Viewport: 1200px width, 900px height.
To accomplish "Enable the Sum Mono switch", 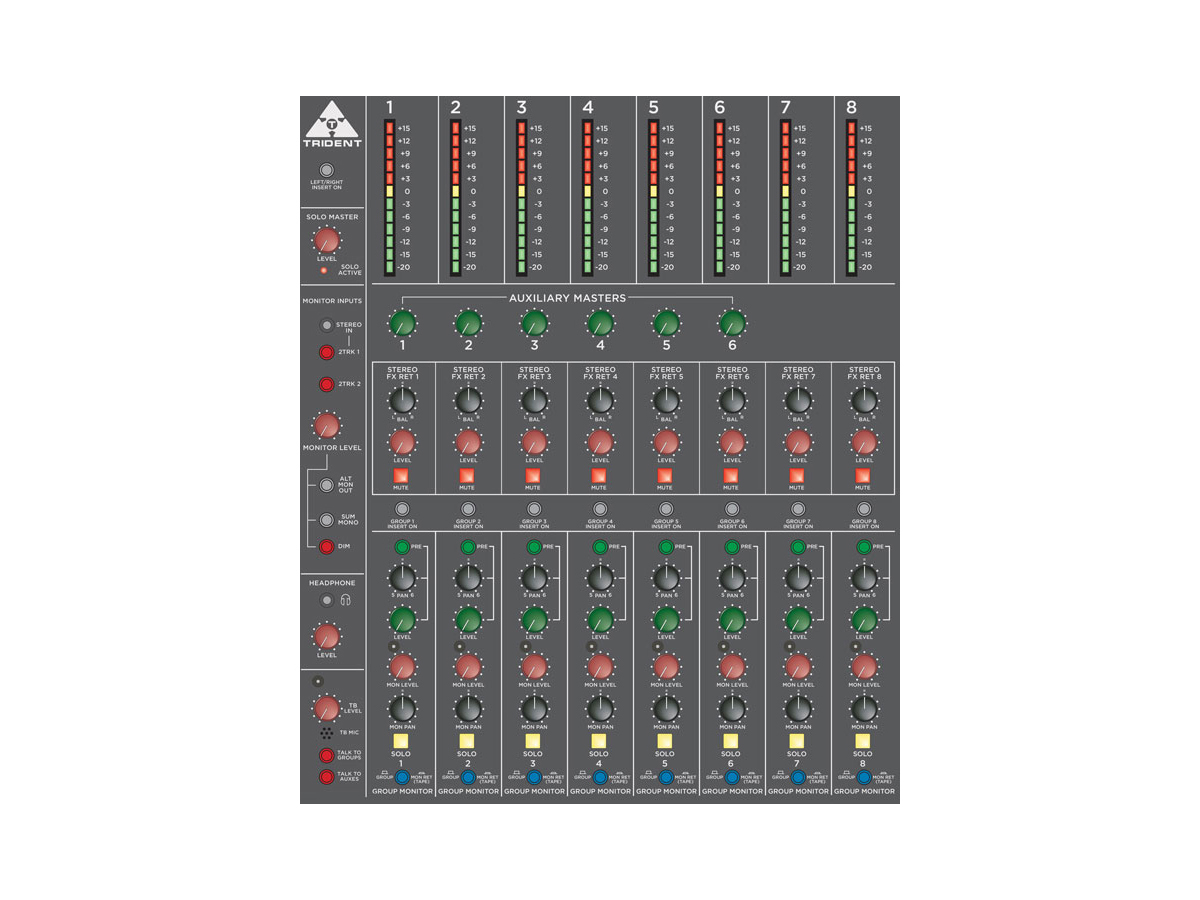I will click(326, 520).
